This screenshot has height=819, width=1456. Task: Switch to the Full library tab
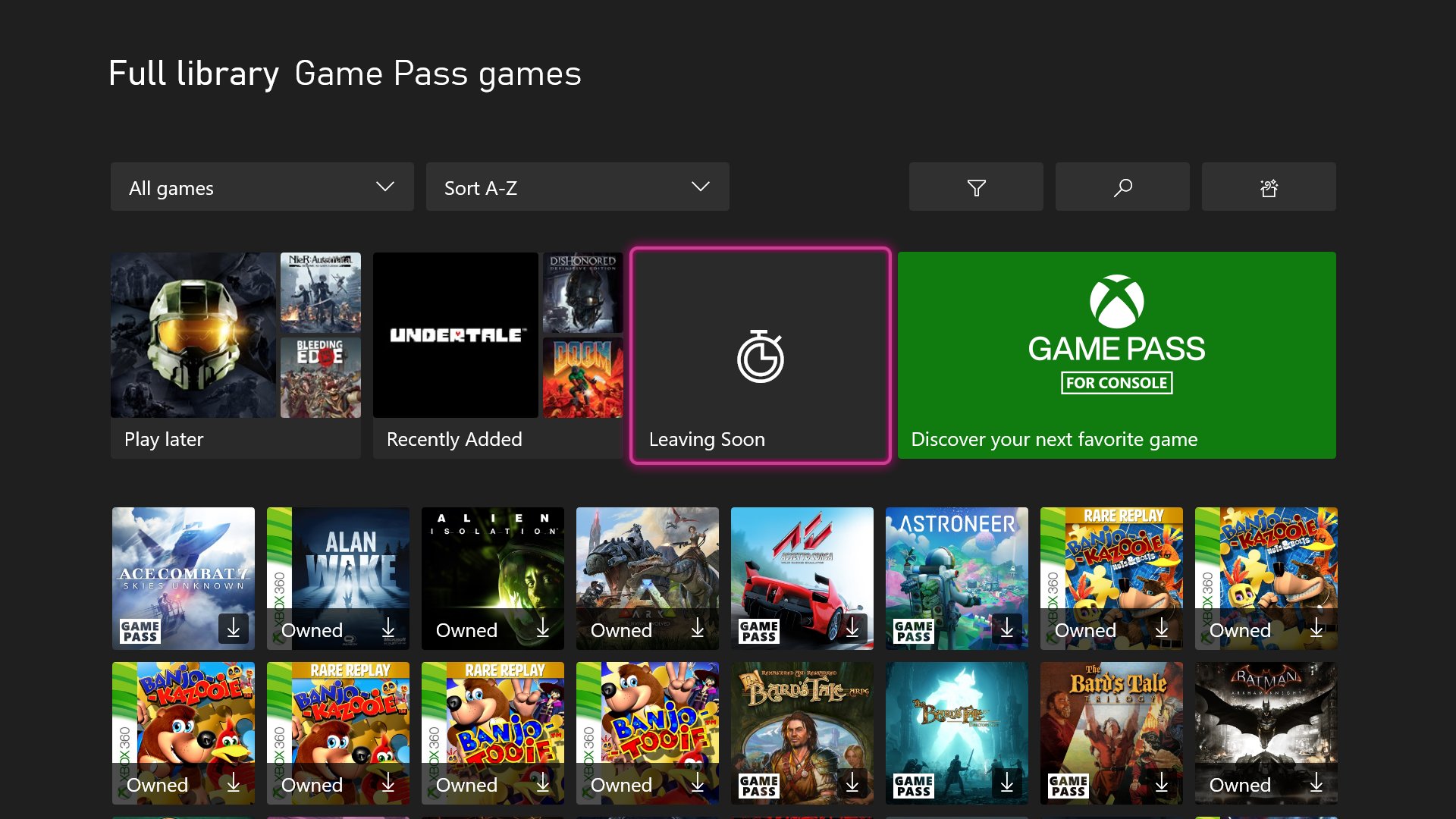point(194,73)
